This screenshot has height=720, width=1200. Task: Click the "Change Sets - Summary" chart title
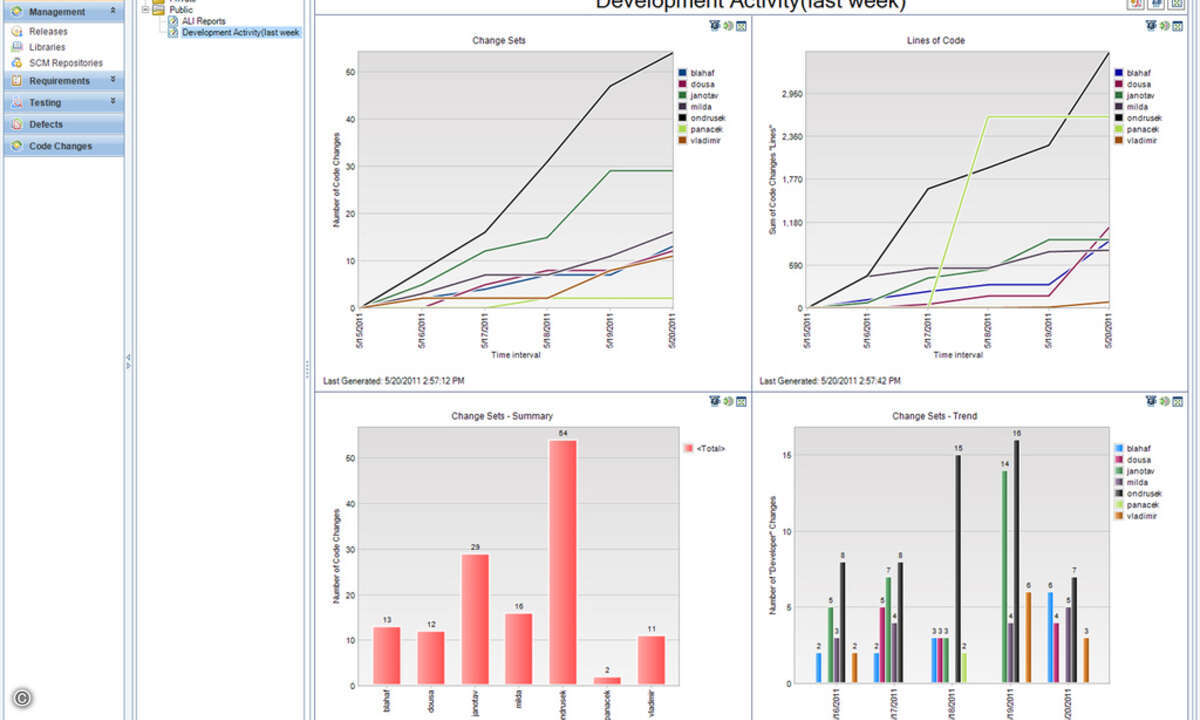tap(502, 416)
